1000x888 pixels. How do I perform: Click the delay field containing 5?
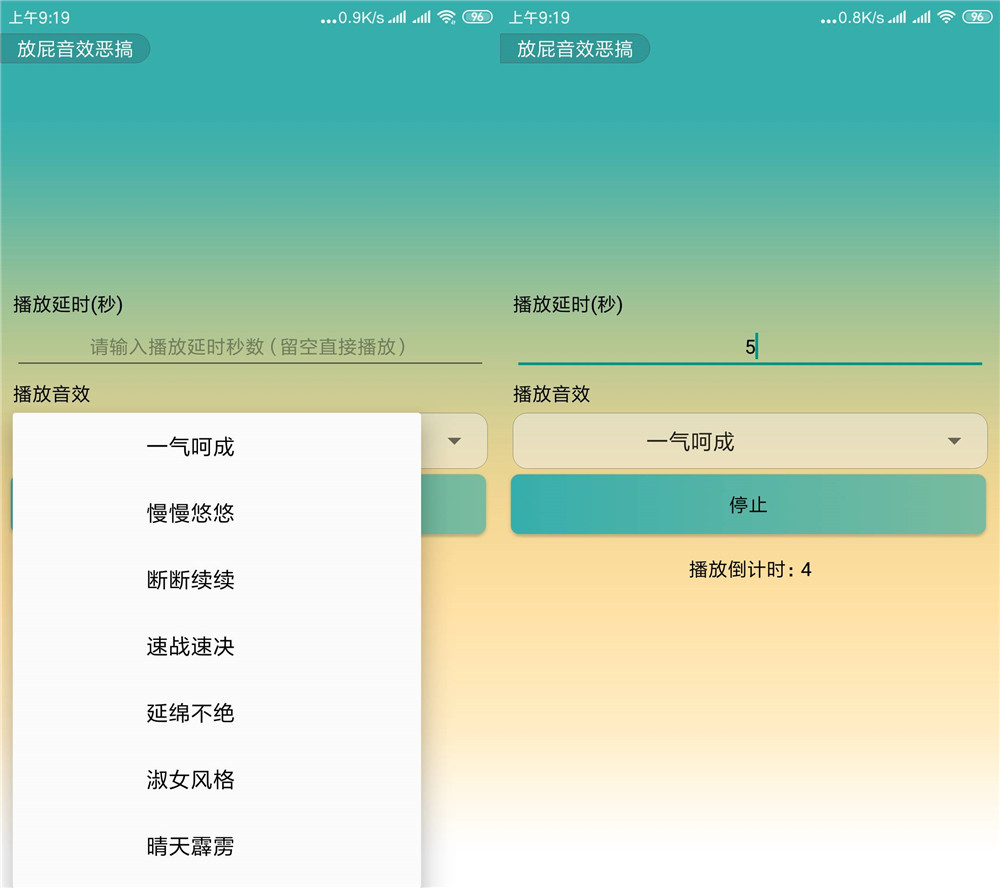pyautogui.click(x=749, y=347)
